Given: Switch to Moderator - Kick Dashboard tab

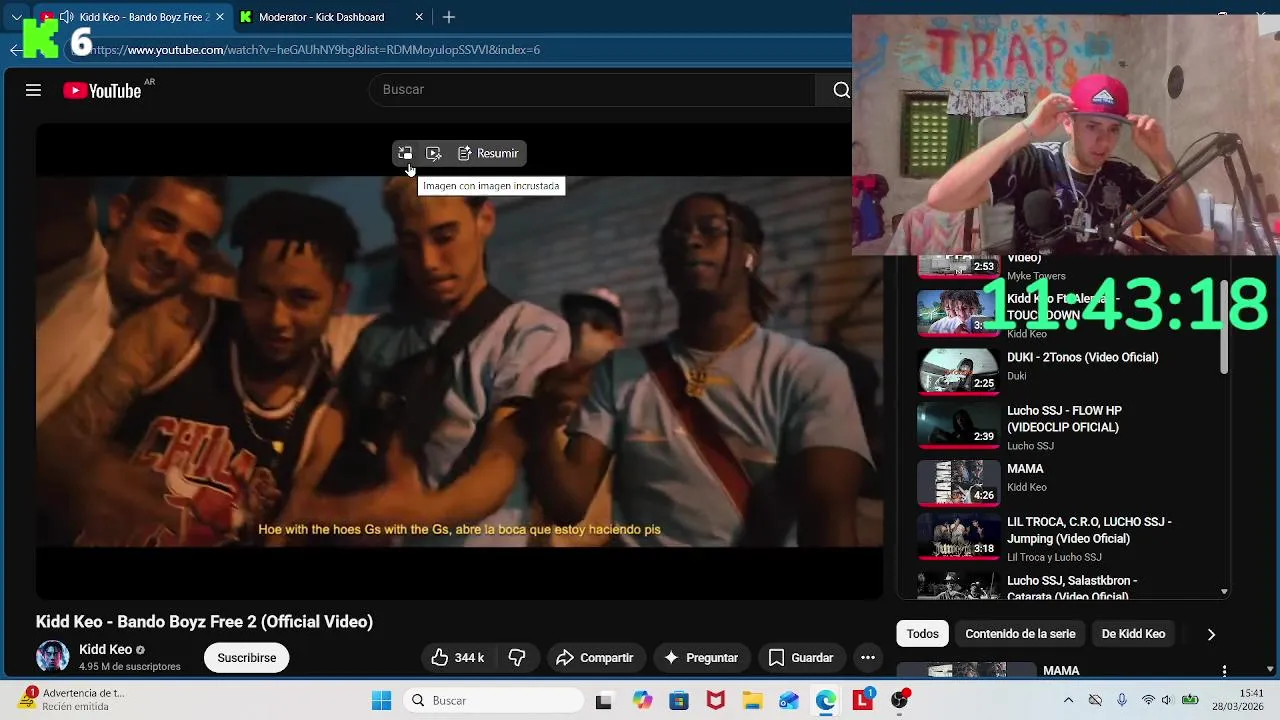Looking at the screenshot, I should click(x=321, y=17).
